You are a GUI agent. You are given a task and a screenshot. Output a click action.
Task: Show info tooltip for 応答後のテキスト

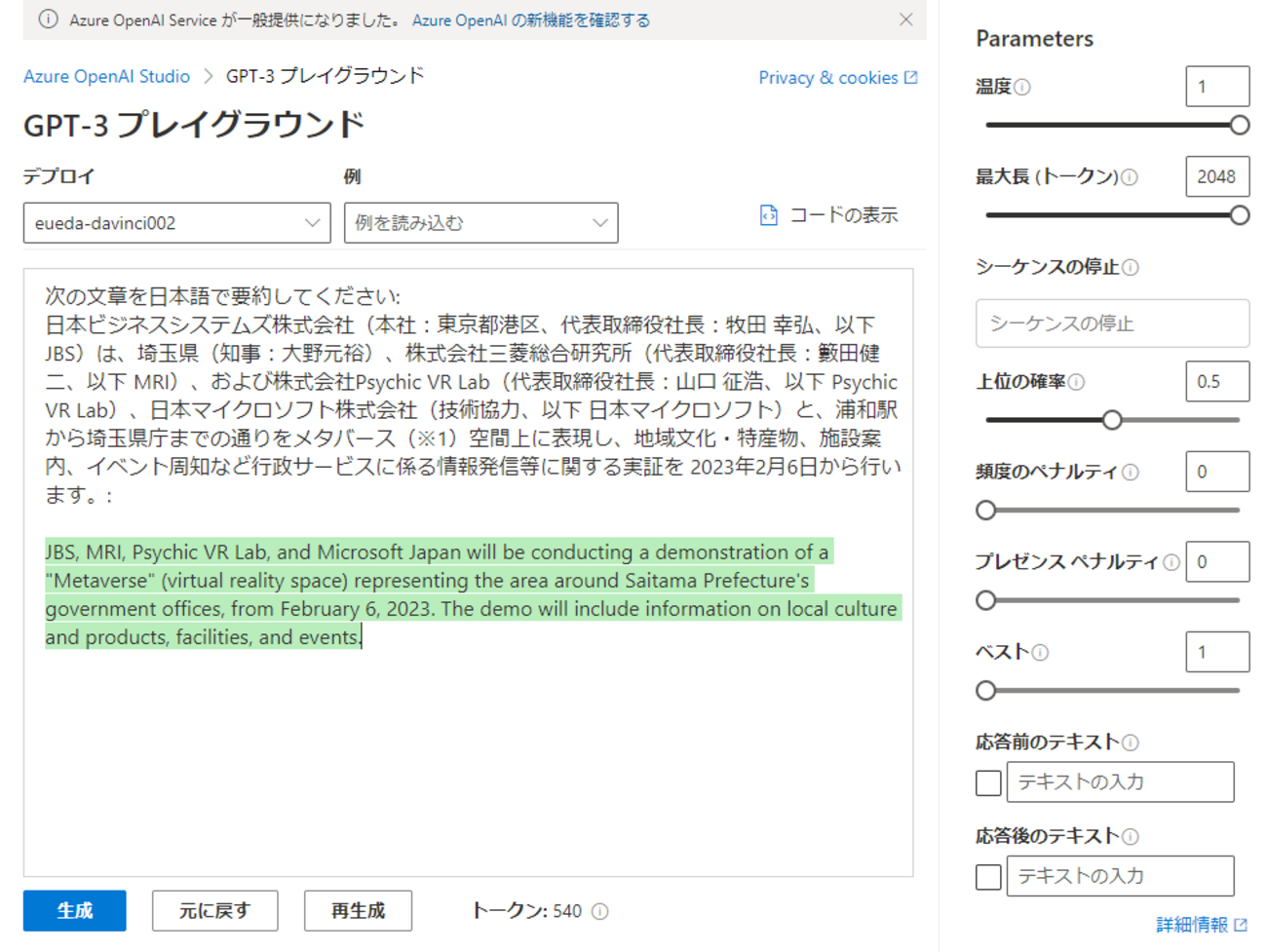click(x=1131, y=836)
